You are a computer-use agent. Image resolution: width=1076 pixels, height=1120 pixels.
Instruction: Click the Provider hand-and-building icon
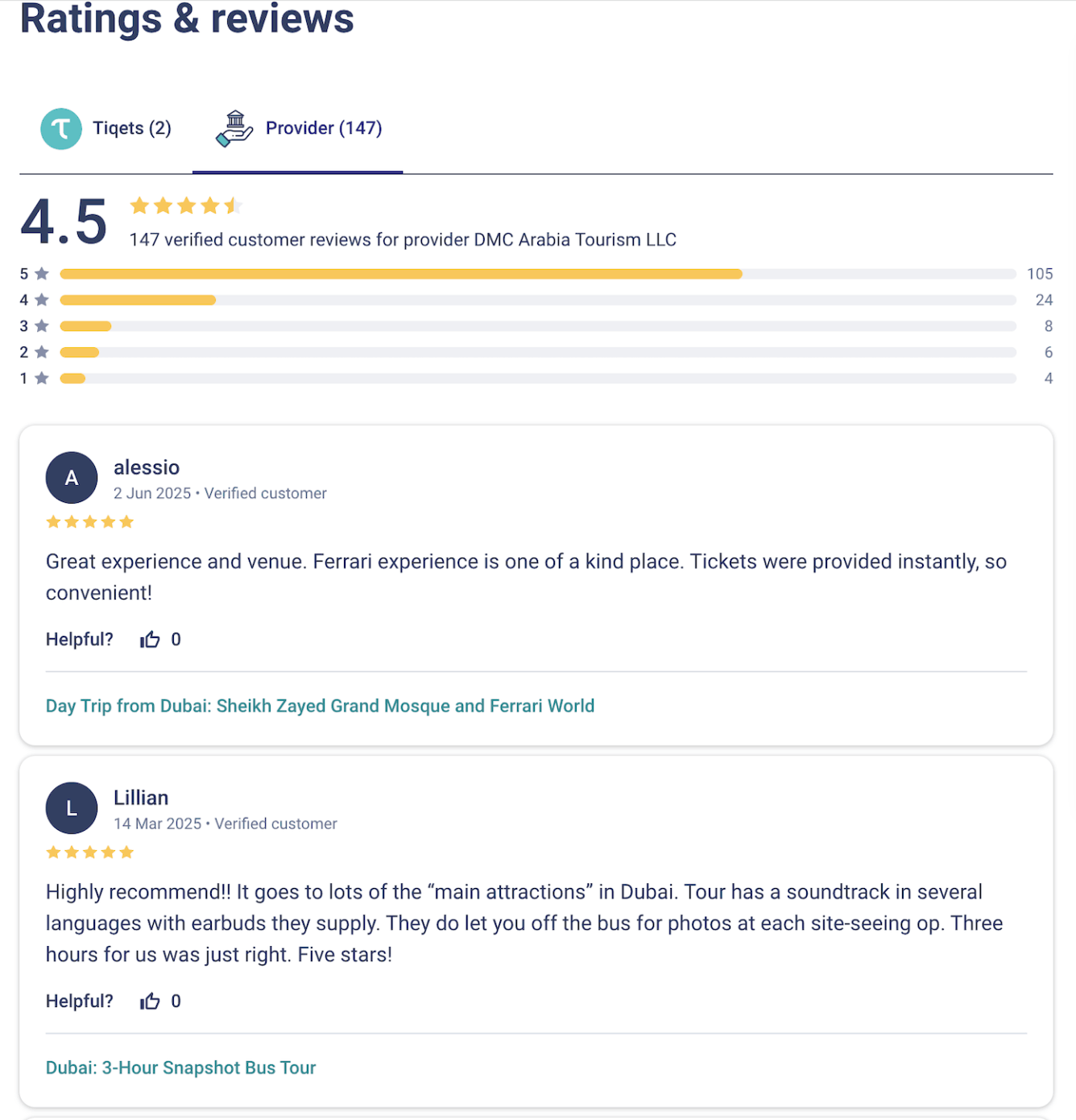[234, 129]
